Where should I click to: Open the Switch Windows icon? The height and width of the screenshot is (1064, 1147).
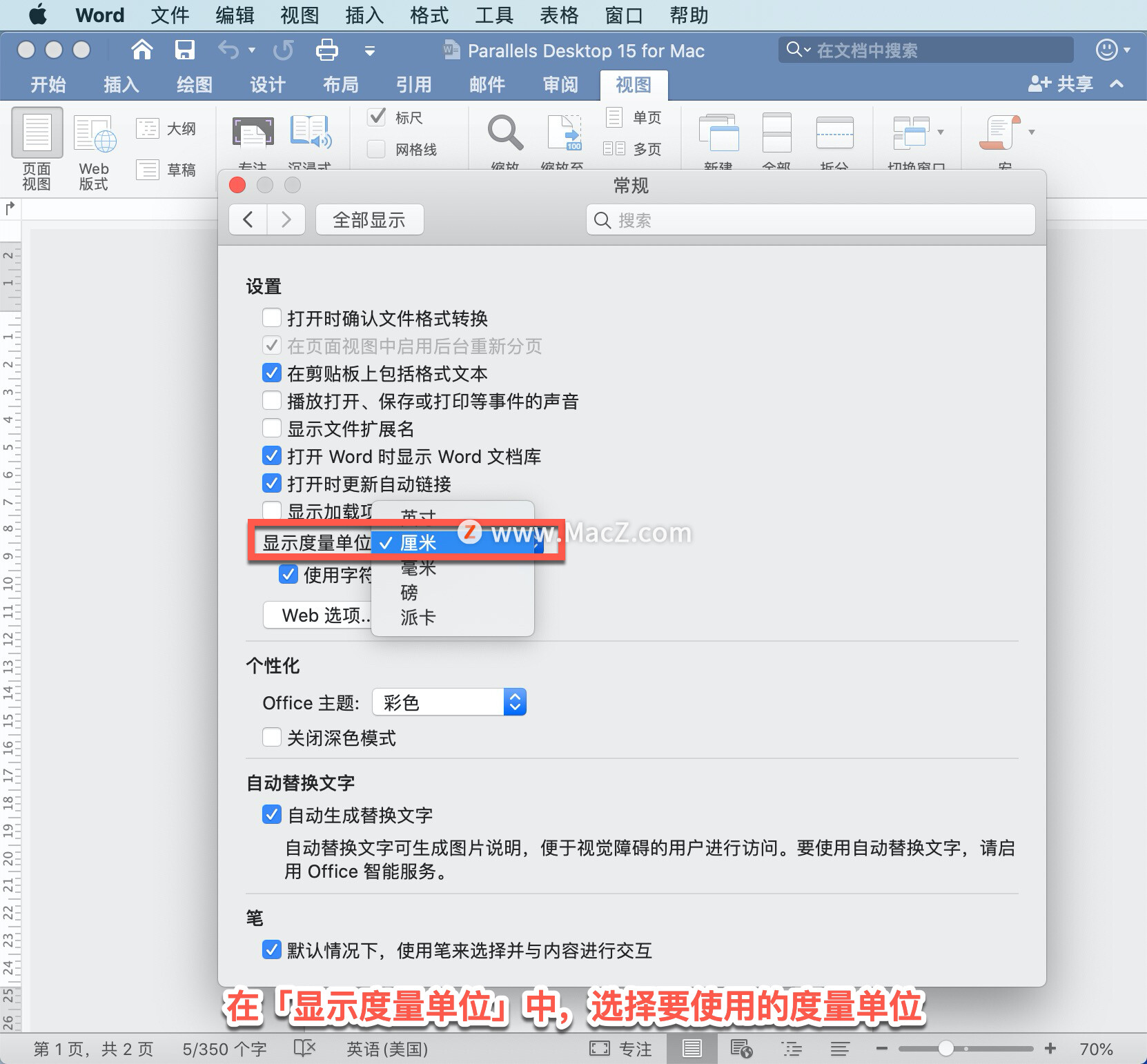pos(911,132)
